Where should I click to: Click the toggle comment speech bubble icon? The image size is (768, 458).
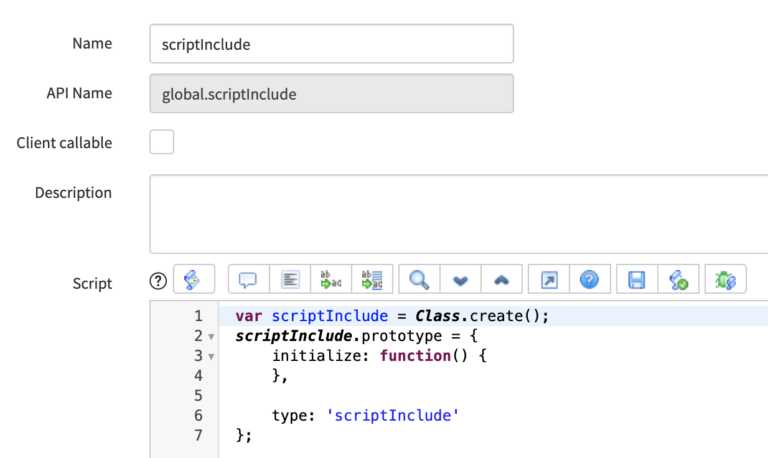(249, 280)
